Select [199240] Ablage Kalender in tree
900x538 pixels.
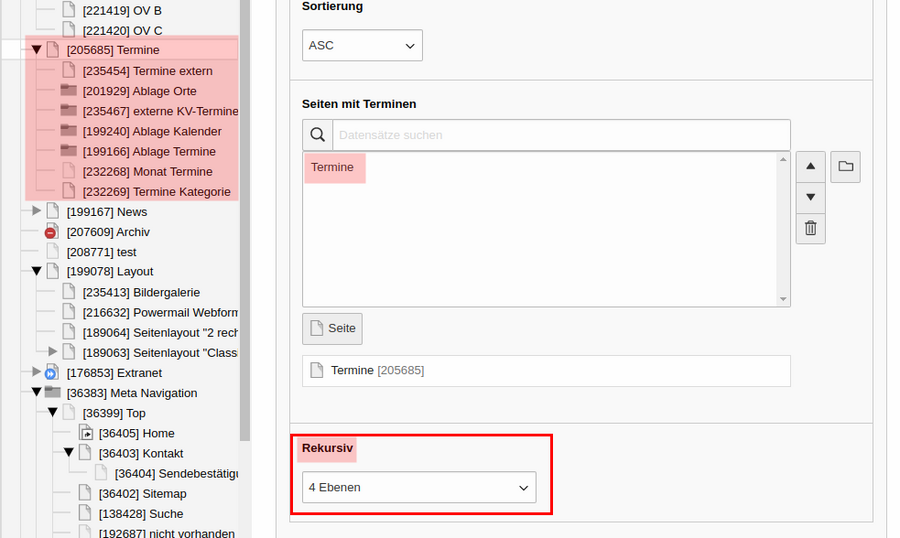(x=152, y=131)
